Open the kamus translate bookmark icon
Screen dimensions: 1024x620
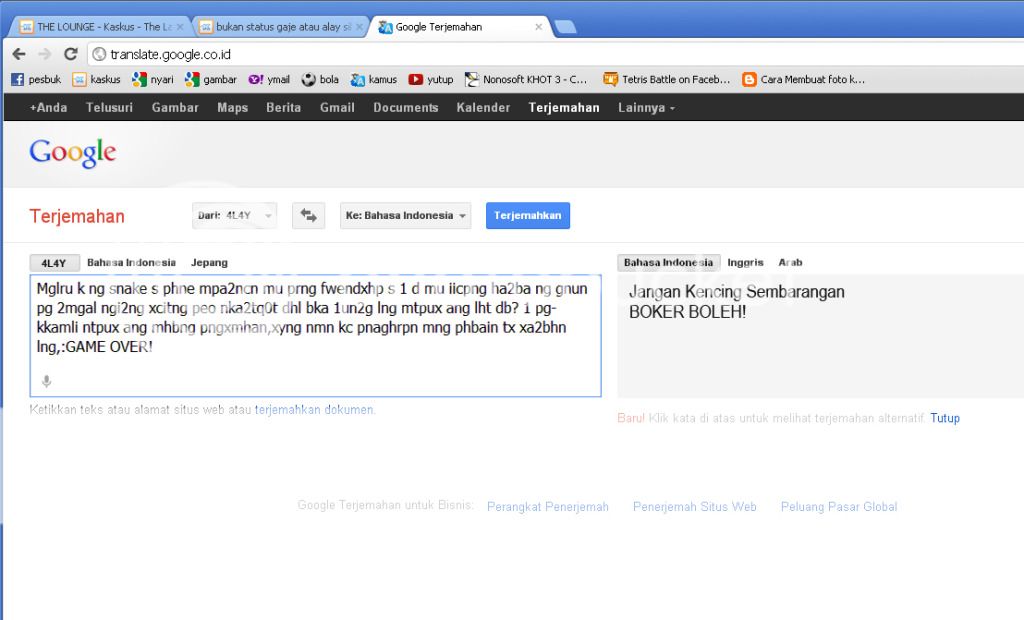pyautogui.click(x=357, y=80)
